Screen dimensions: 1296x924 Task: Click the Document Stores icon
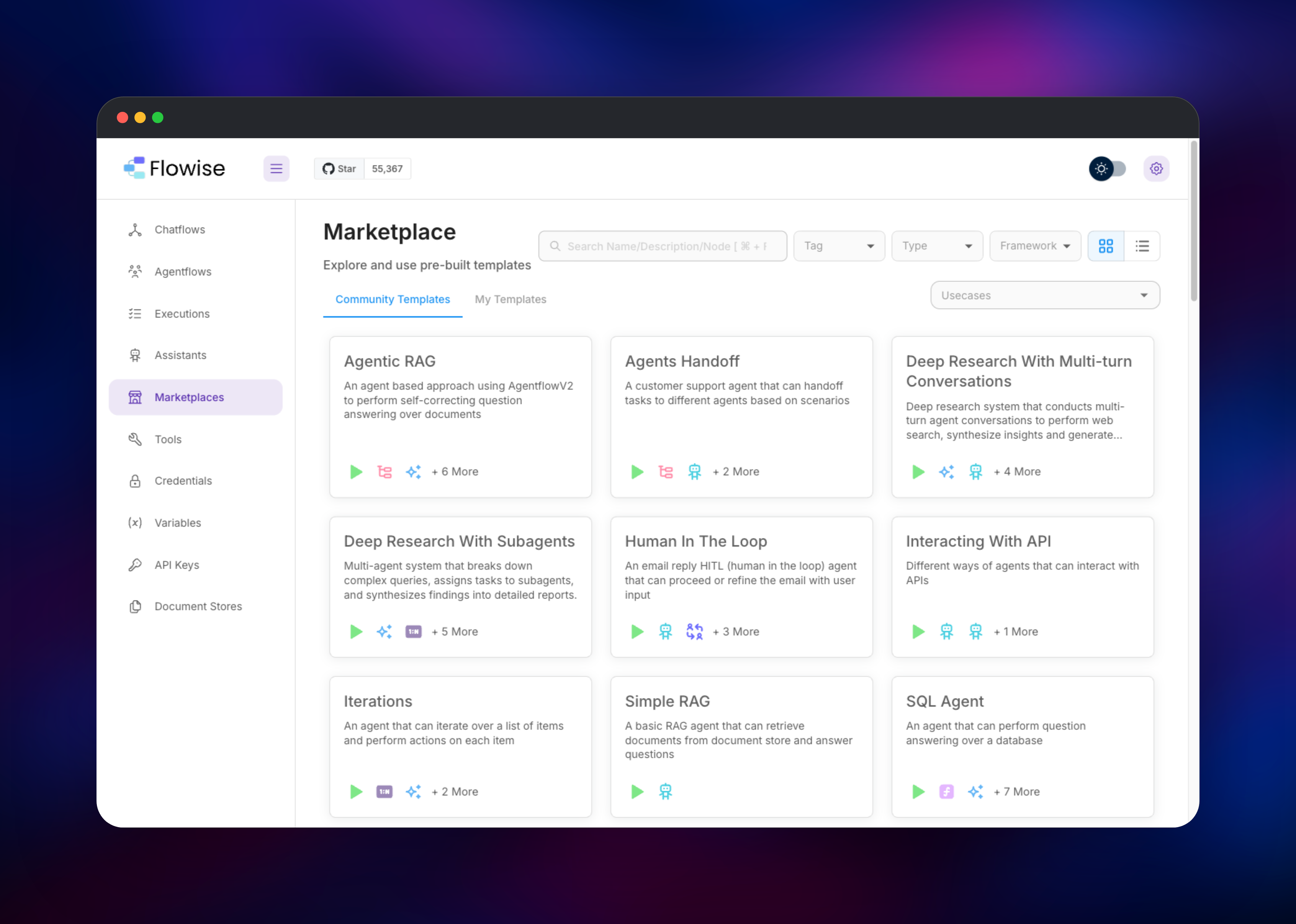(x=135, y=607)
